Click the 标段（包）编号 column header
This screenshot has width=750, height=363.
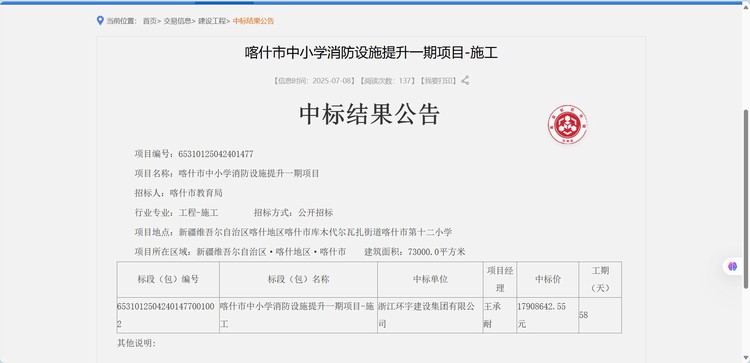point(168,279)
